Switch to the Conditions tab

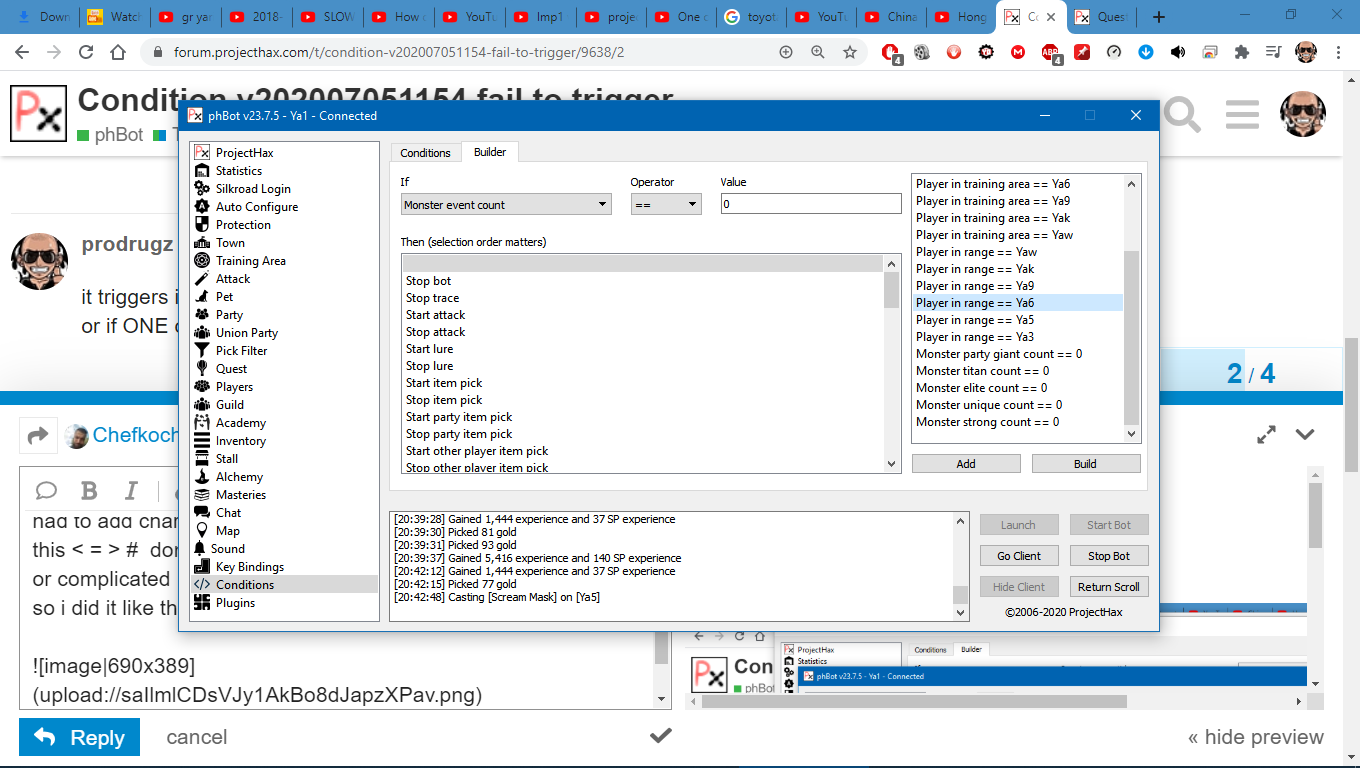[x=425, y=153]
